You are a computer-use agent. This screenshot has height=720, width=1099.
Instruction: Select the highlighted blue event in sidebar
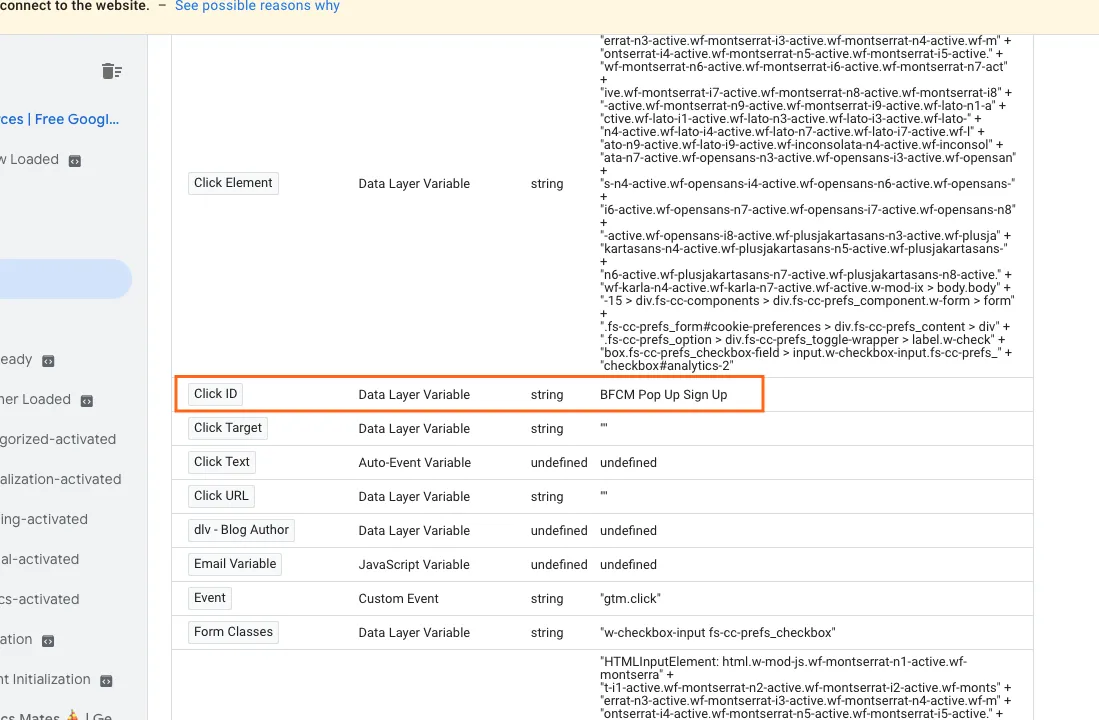click(66, 279)
